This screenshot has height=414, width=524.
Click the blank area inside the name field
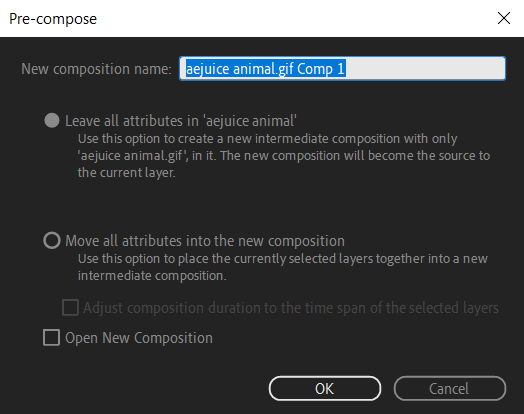[424, 68]
